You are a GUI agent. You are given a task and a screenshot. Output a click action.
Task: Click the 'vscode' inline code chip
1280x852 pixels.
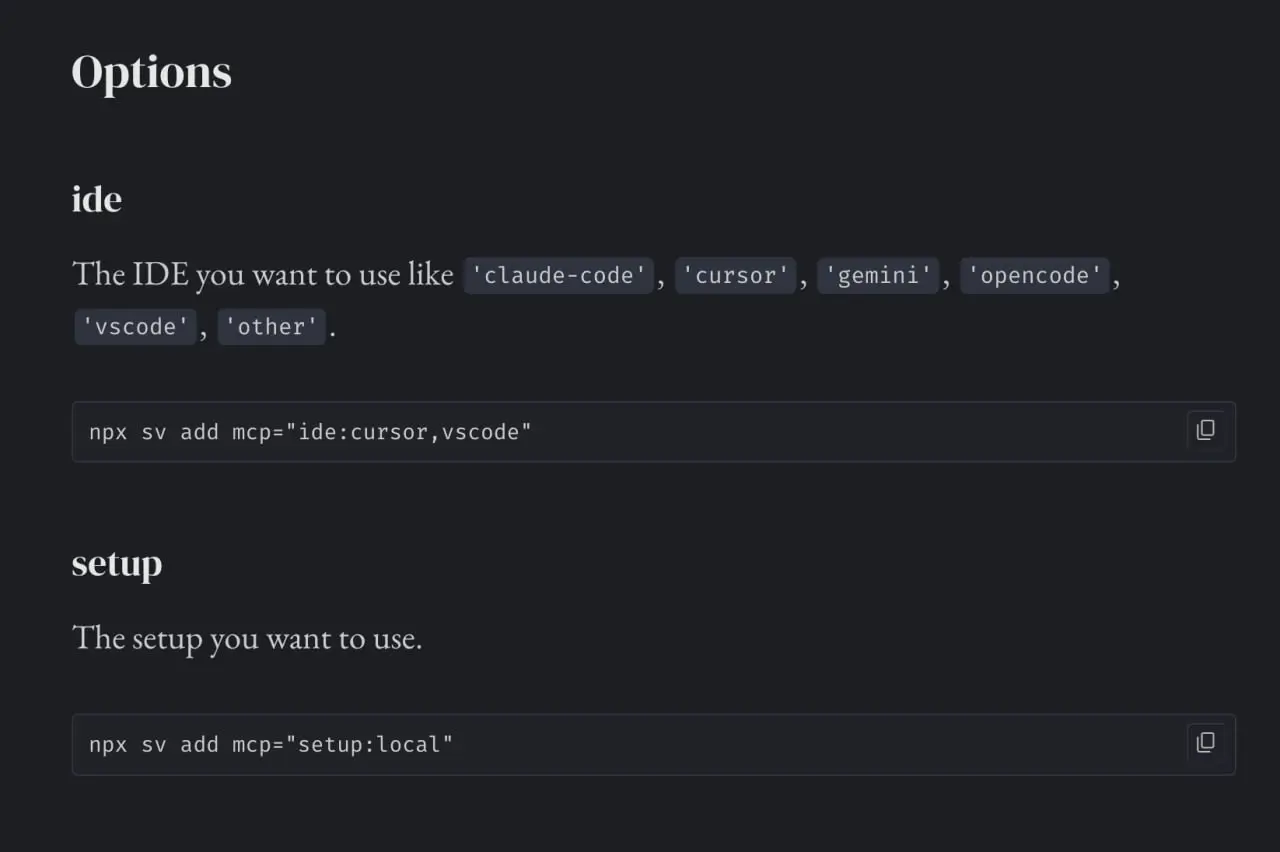(x=135, y=327)
